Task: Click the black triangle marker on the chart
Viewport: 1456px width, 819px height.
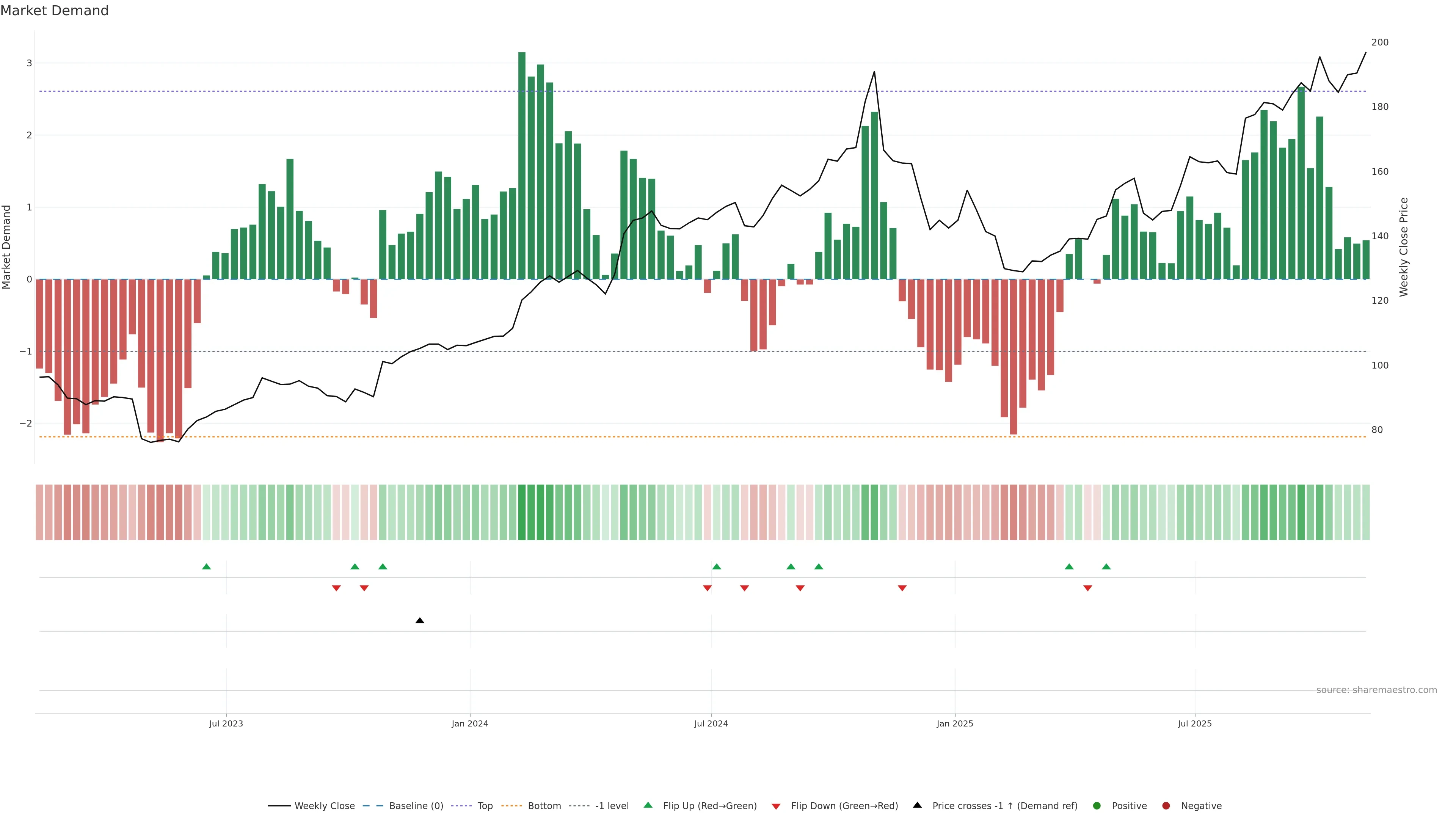Action: pos(419,621)
